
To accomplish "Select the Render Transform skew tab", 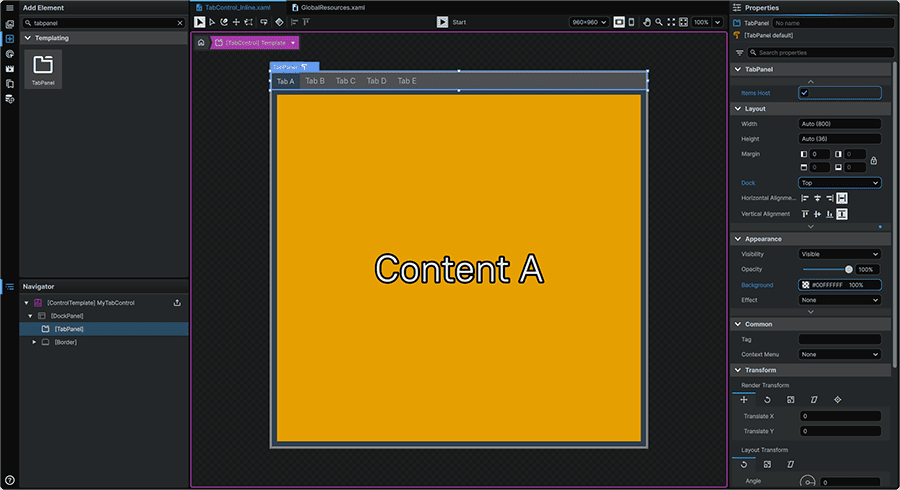I will (814, 400).
